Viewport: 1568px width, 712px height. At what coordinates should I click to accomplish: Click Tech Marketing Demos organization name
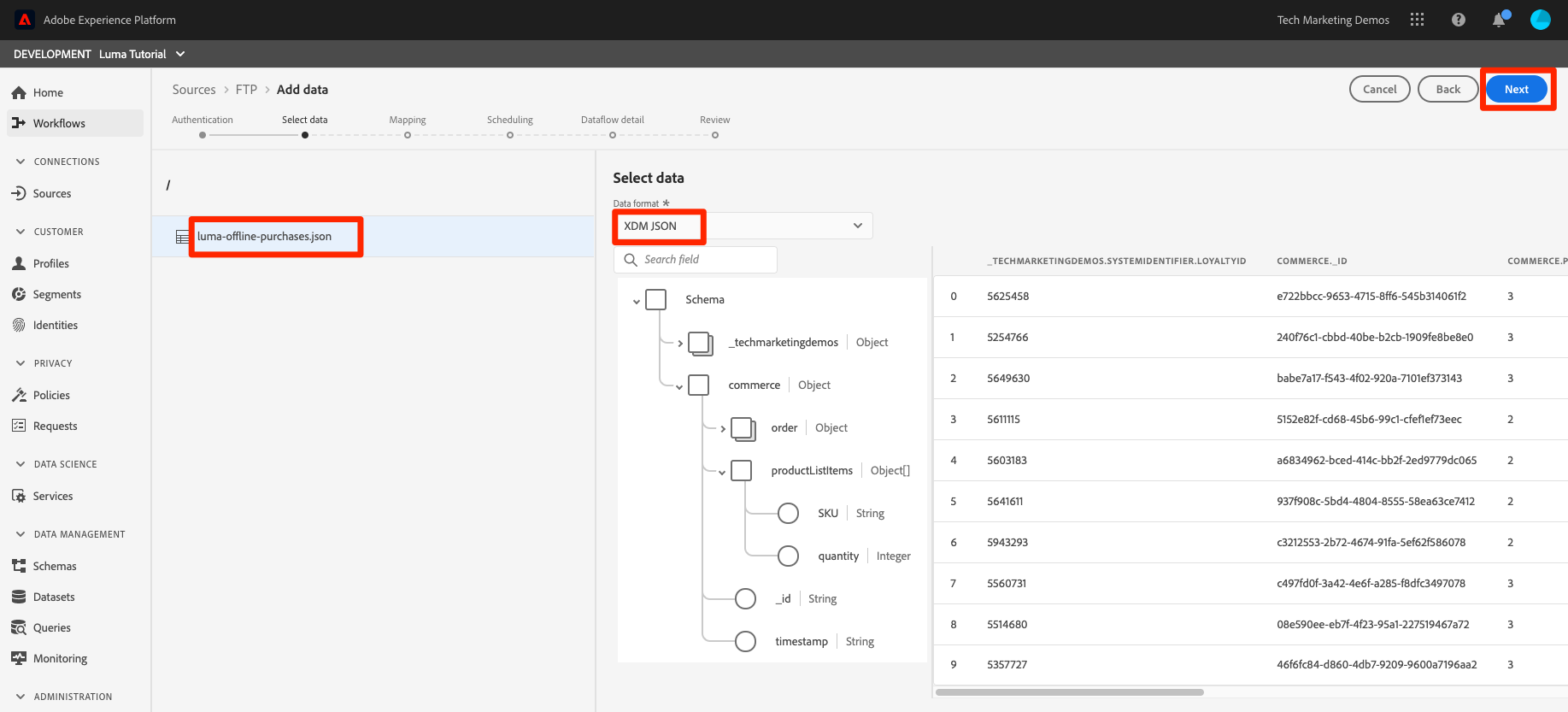pyautogui.click(x=1333, y=20)
